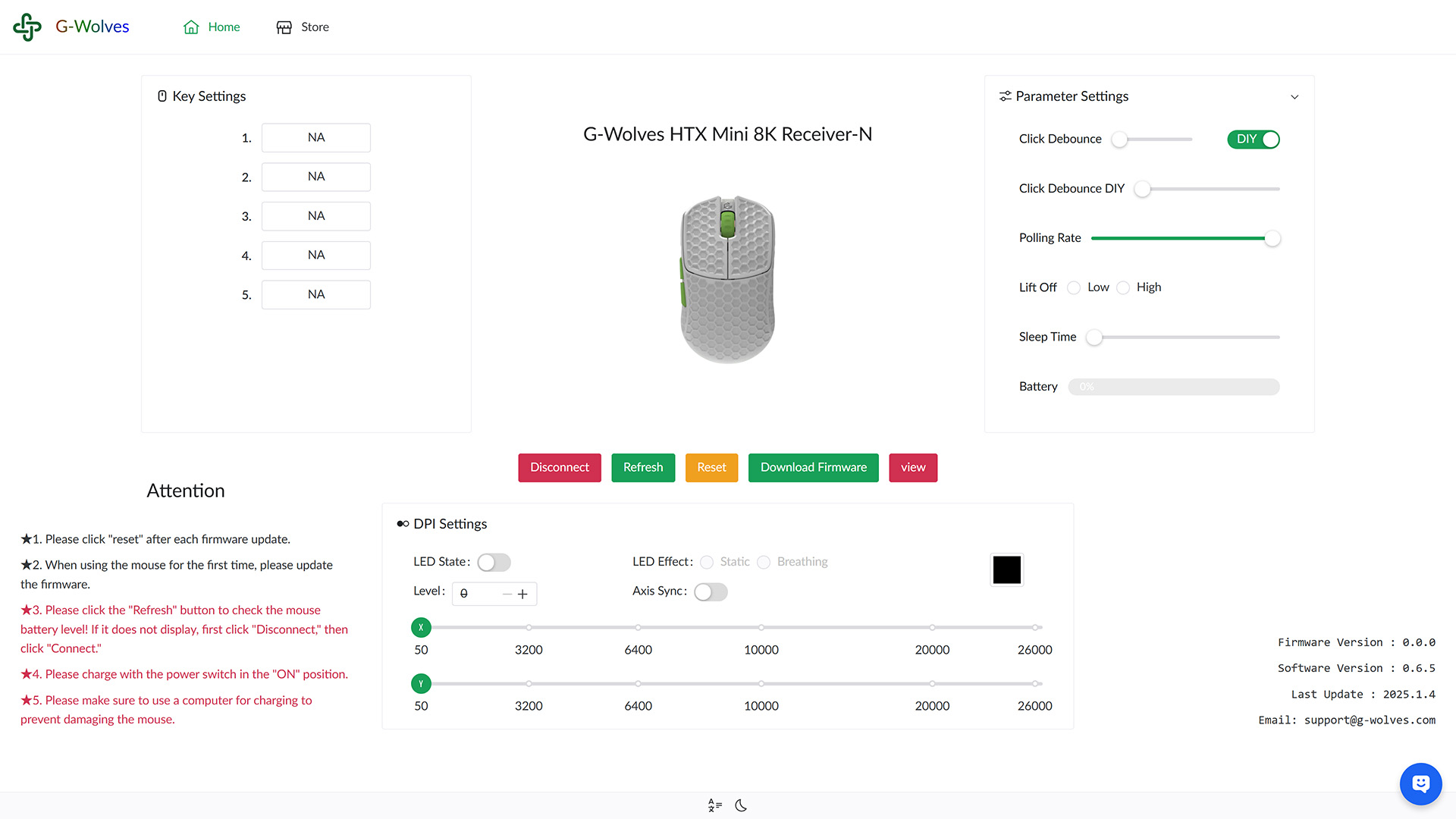Click the orange Reset button

pos(712,468)
